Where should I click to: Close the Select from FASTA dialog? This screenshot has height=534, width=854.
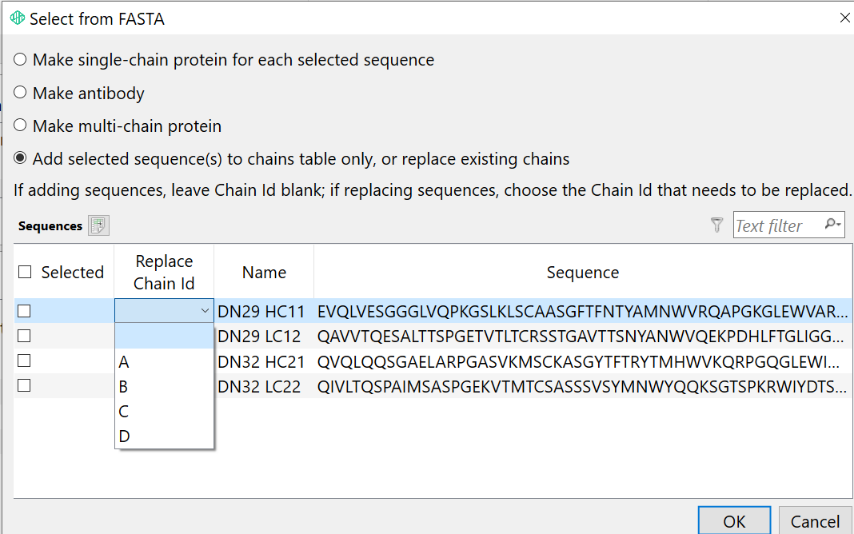click(844, 19)
